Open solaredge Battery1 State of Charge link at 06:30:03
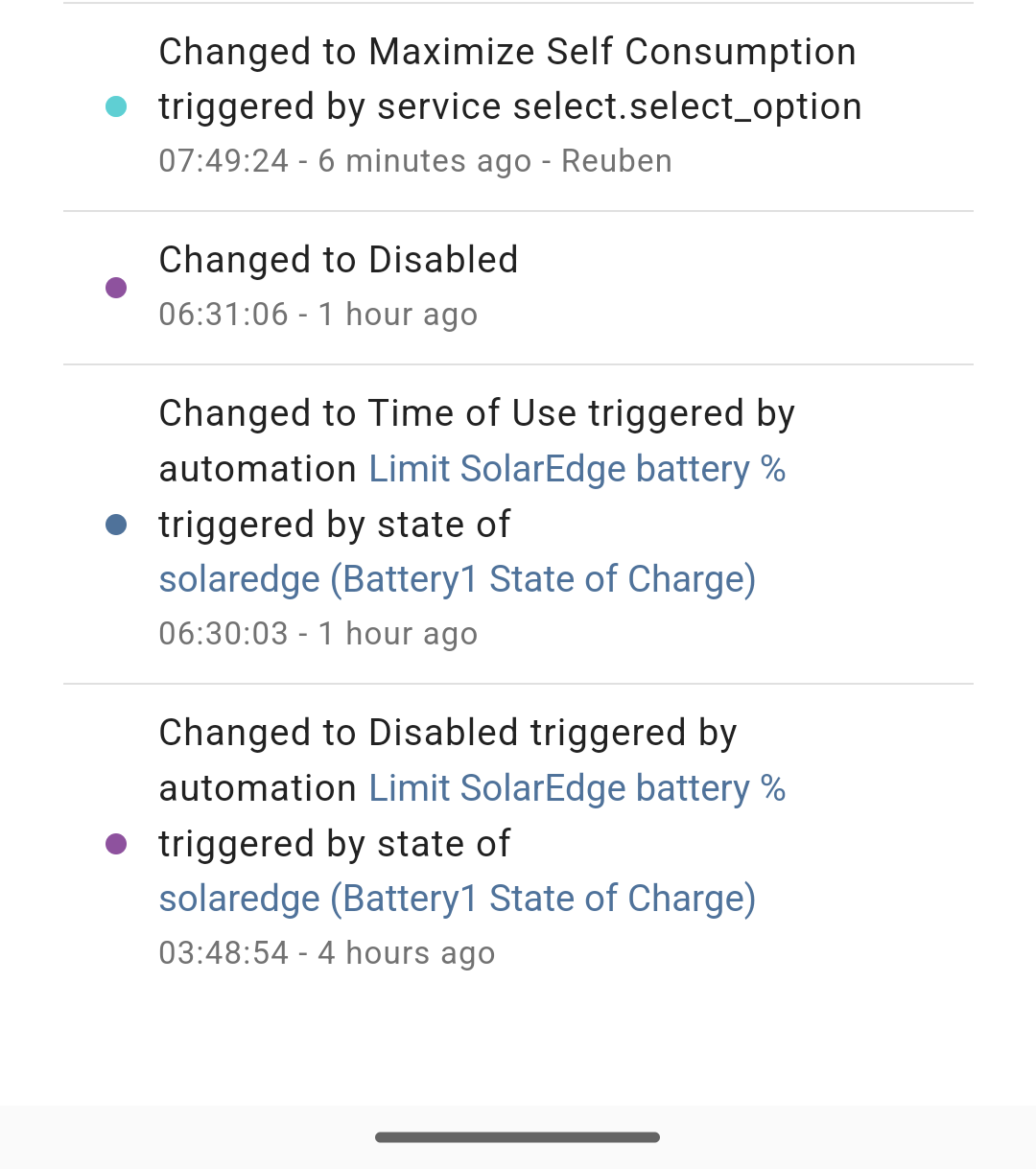The width and height of the screenshot is (1036, 1169). [x=457, y=579]
